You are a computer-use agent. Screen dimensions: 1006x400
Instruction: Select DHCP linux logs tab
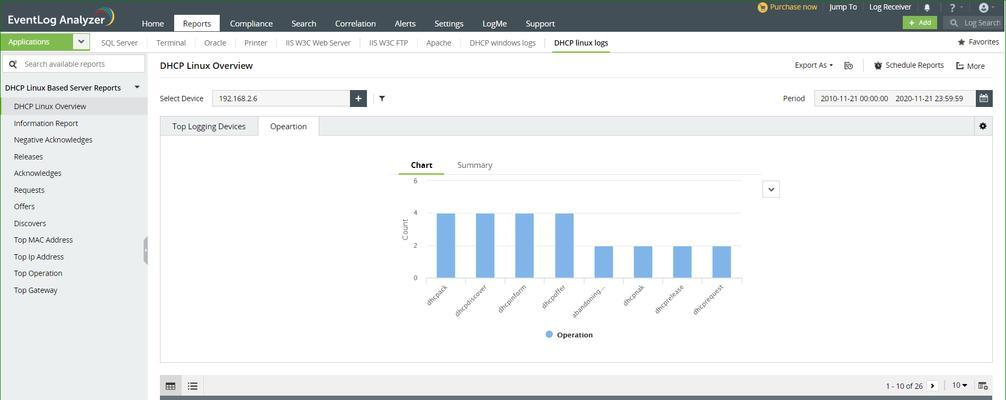(581, 43)
